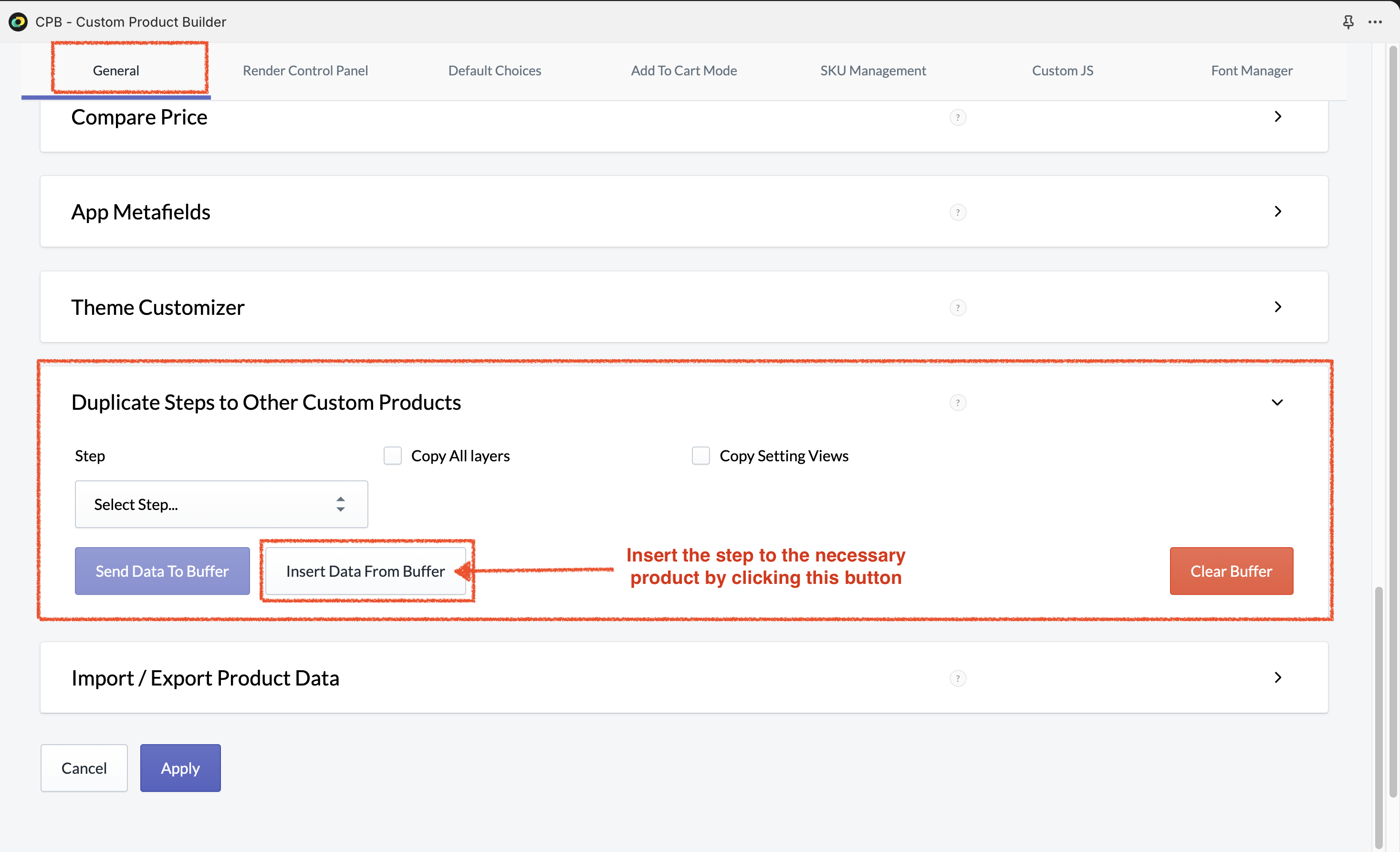
Task: Click the Copy Setting Views label
Action: coord(784,456)
